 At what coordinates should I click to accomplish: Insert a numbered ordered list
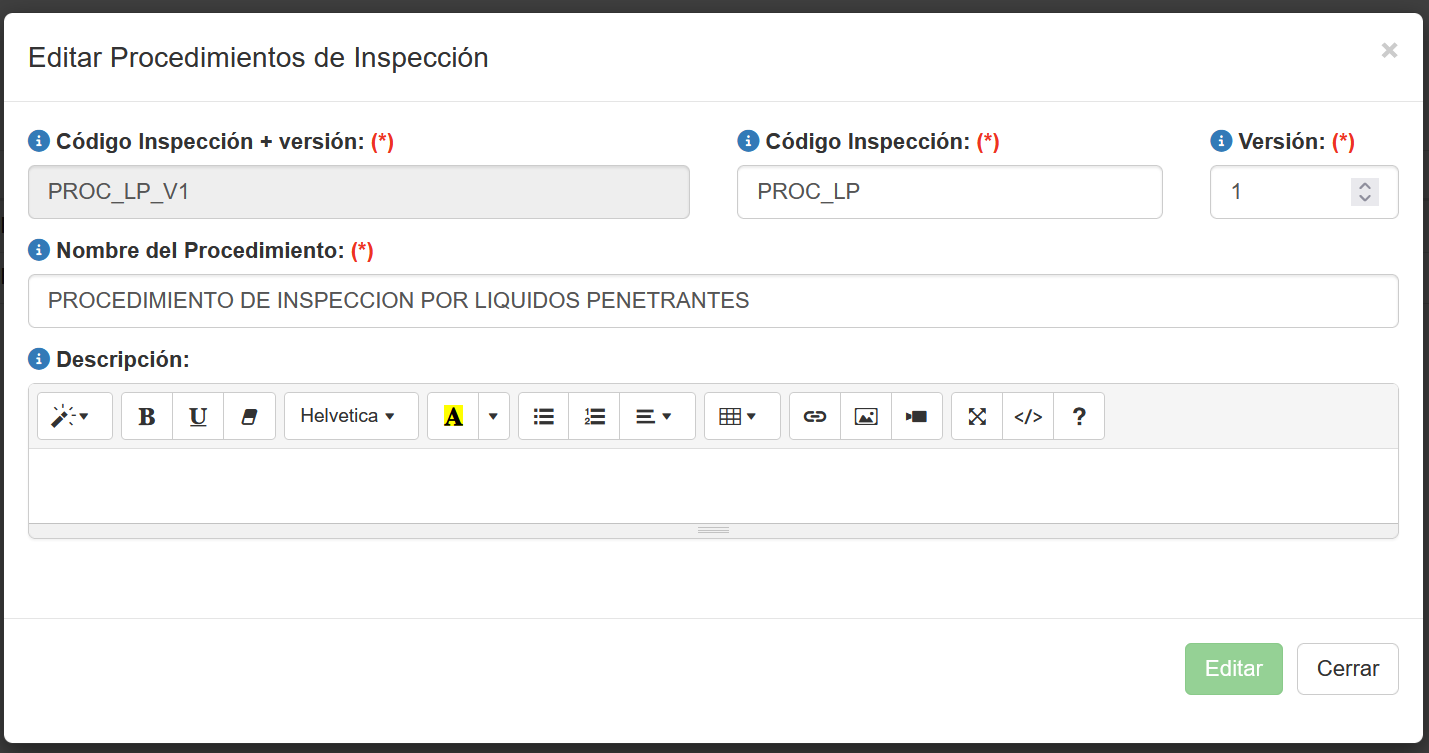click(x=595, y=416)
